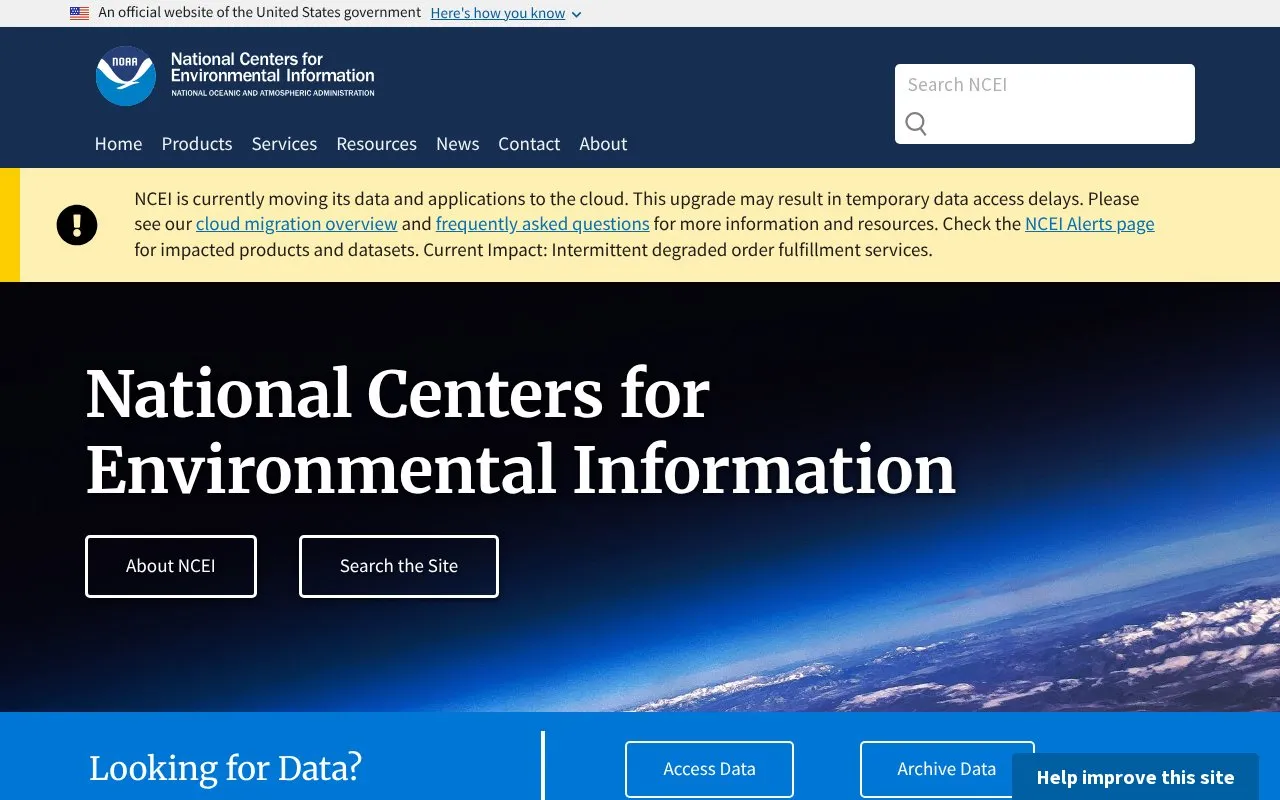Viewport: 1280px width, 800px height.
Task: Focus the Search NCEI input field
Action: [x=1045, y=85]
